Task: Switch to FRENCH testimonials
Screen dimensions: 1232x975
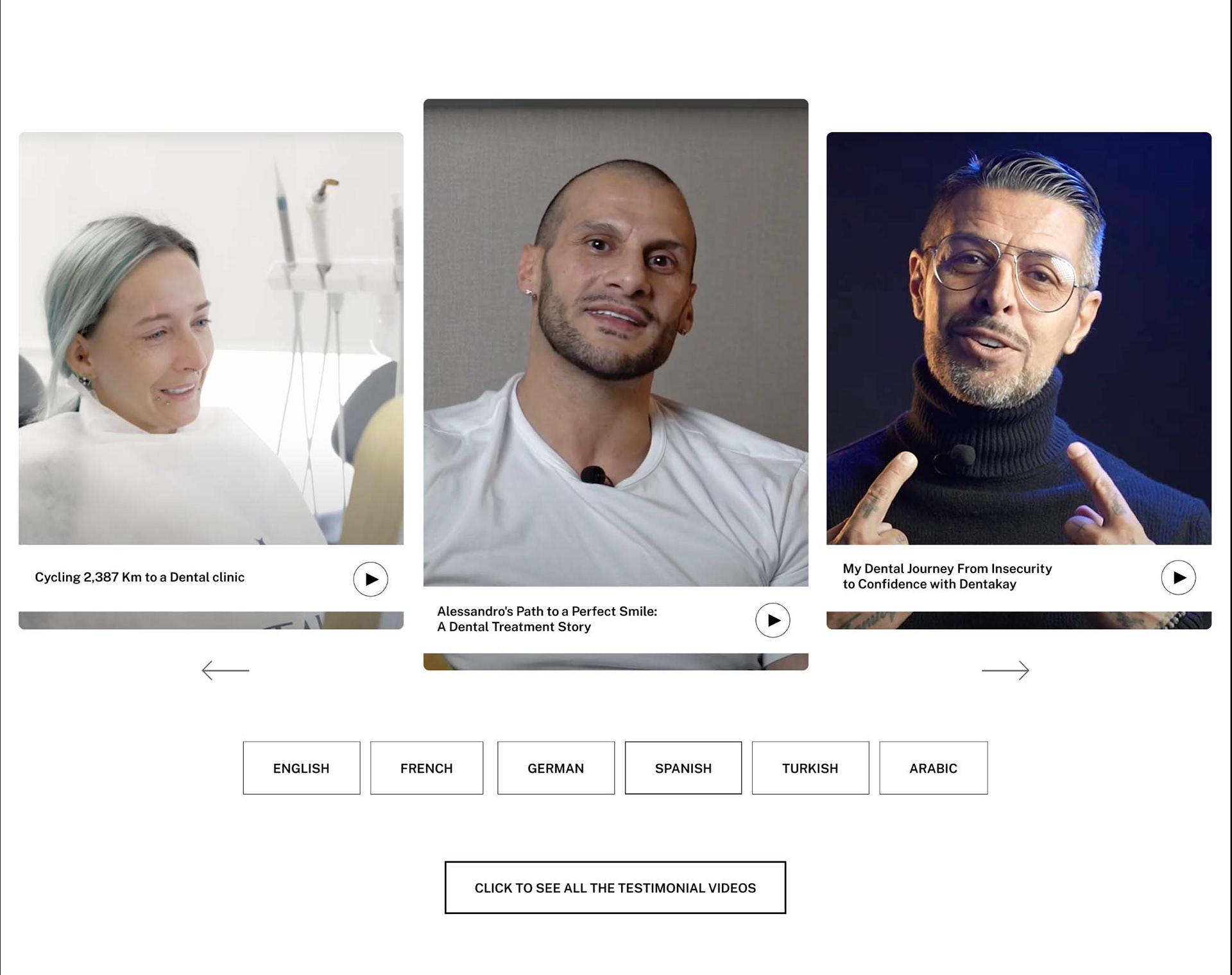Action: [427, 768]
